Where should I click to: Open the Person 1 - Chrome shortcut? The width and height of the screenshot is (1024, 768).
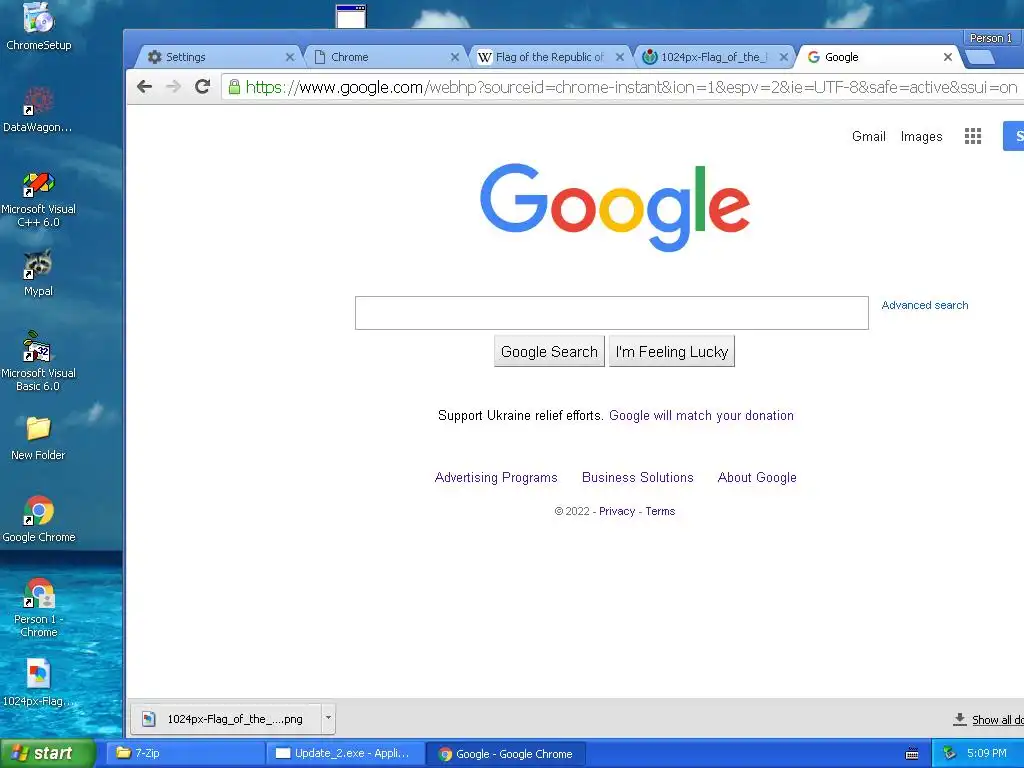(x=39, y=607)
